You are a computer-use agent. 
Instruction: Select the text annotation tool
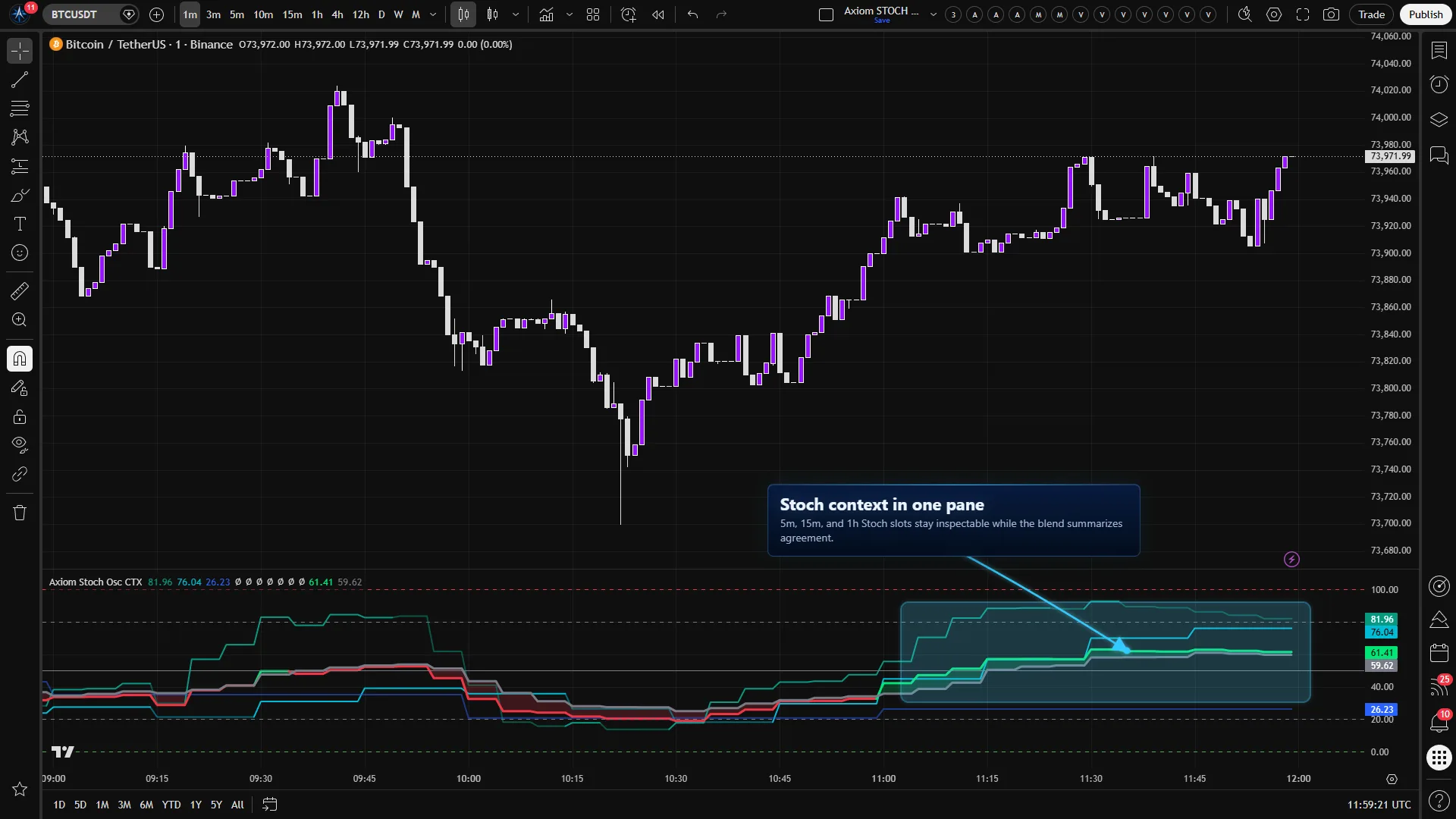point(20,224)
